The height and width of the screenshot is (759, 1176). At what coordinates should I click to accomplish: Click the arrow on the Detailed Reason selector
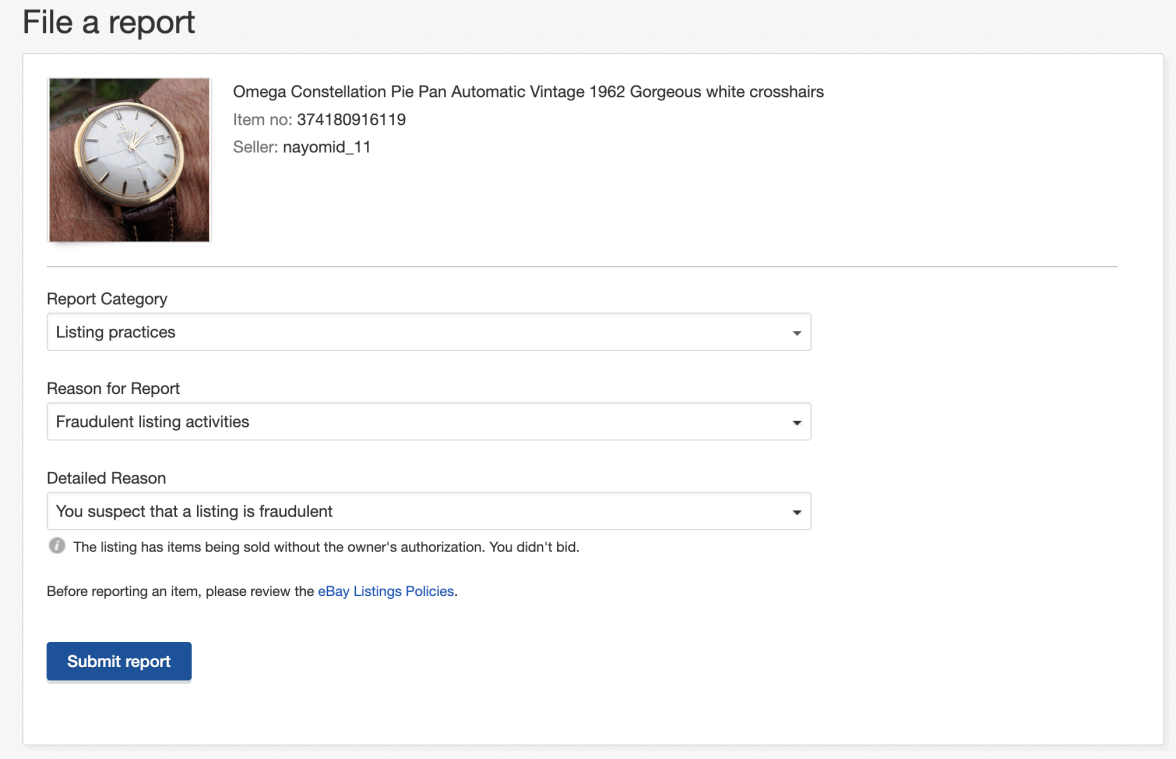pos(796,512)
